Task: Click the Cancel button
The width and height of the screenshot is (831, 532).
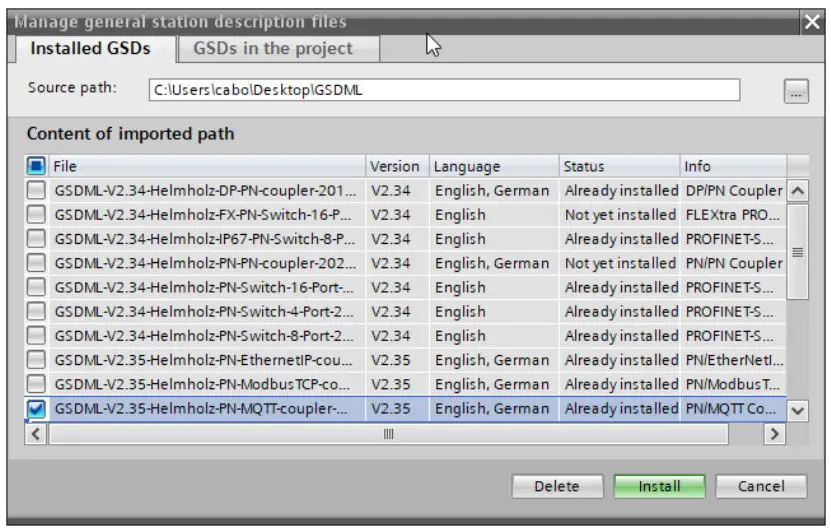Action: coord(761,486)
